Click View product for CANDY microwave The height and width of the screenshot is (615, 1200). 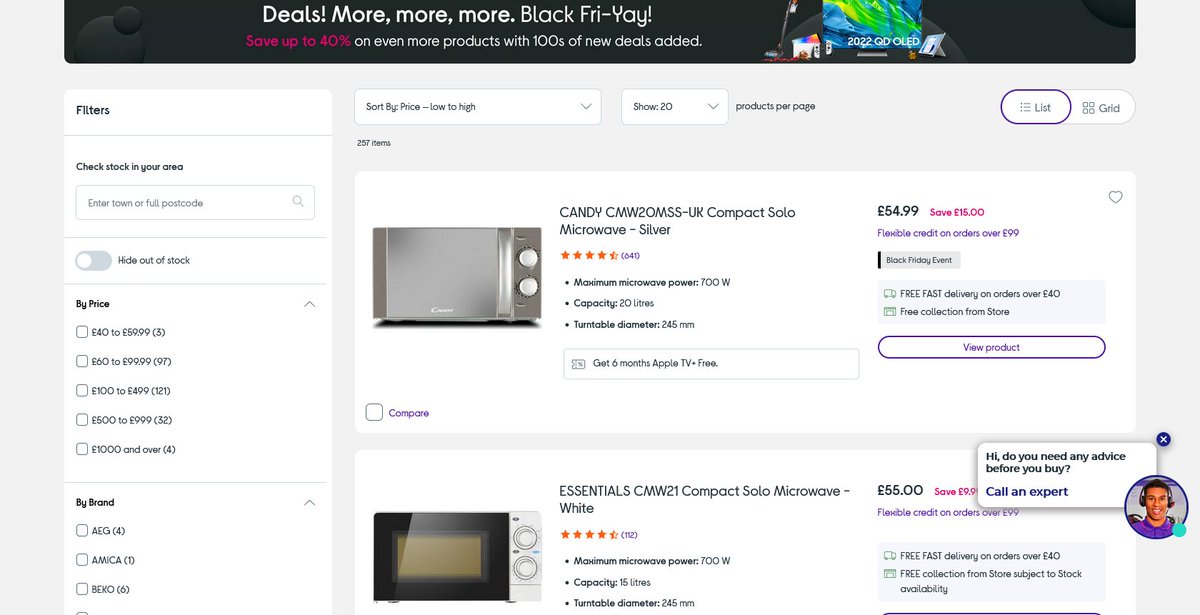tap(992, 347)
